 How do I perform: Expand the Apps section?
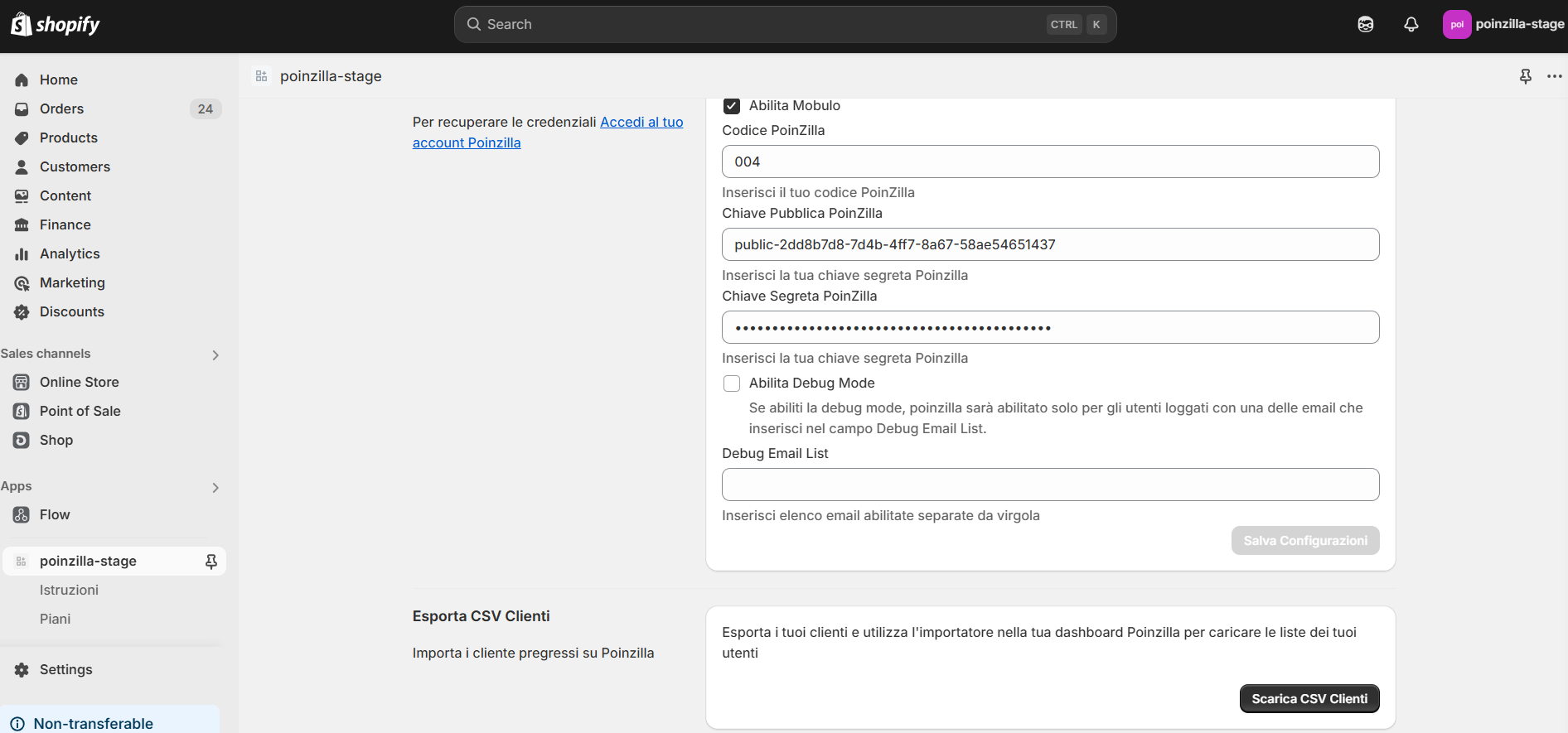pos(215,488)
